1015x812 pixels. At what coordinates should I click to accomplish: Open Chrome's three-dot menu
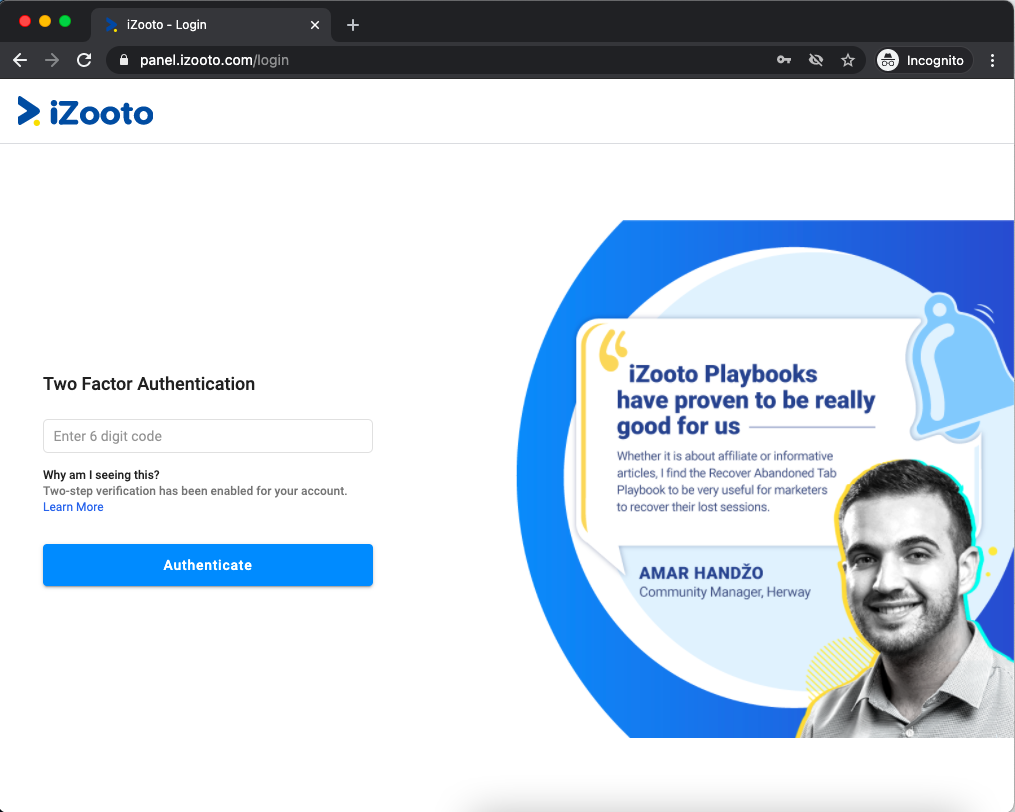(x=992, y=60)
